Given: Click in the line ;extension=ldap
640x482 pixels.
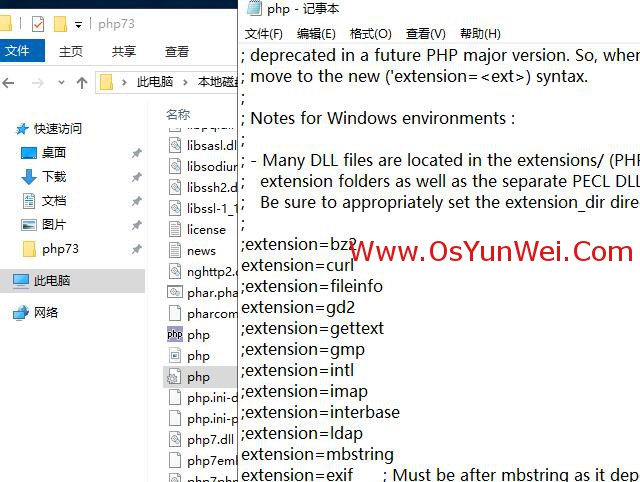Looking at the screenshot, I should pos(302,433).
